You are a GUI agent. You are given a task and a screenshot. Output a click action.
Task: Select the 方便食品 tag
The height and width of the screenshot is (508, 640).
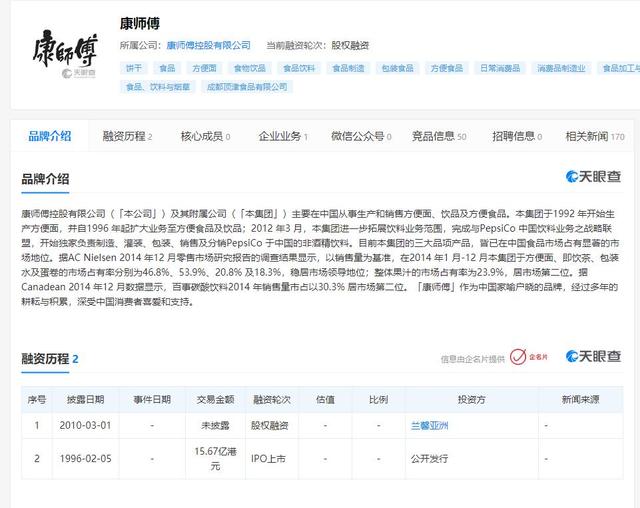pos(447,68)
